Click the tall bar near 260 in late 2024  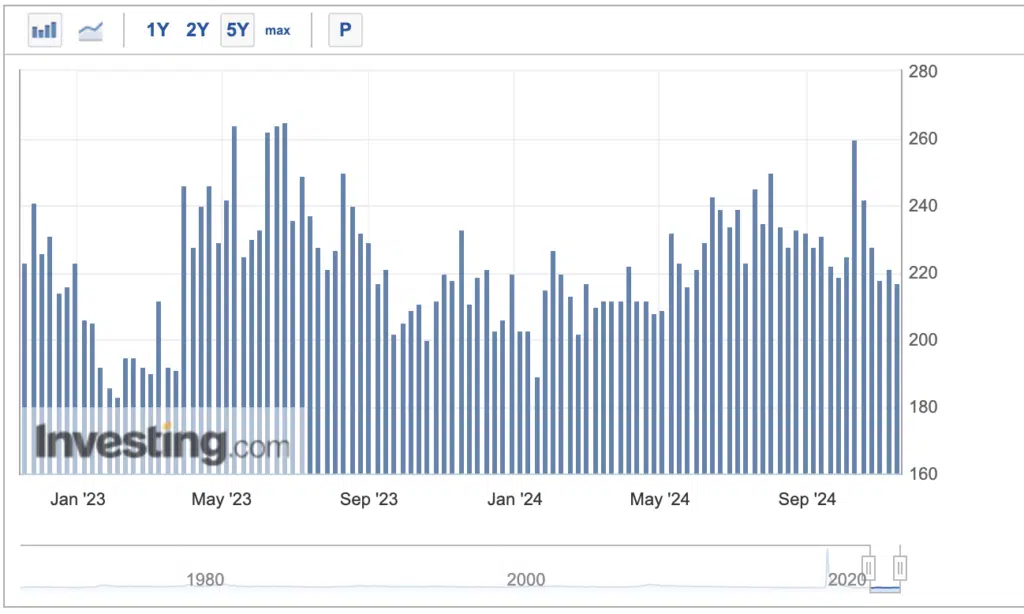(x=855, y=310)
